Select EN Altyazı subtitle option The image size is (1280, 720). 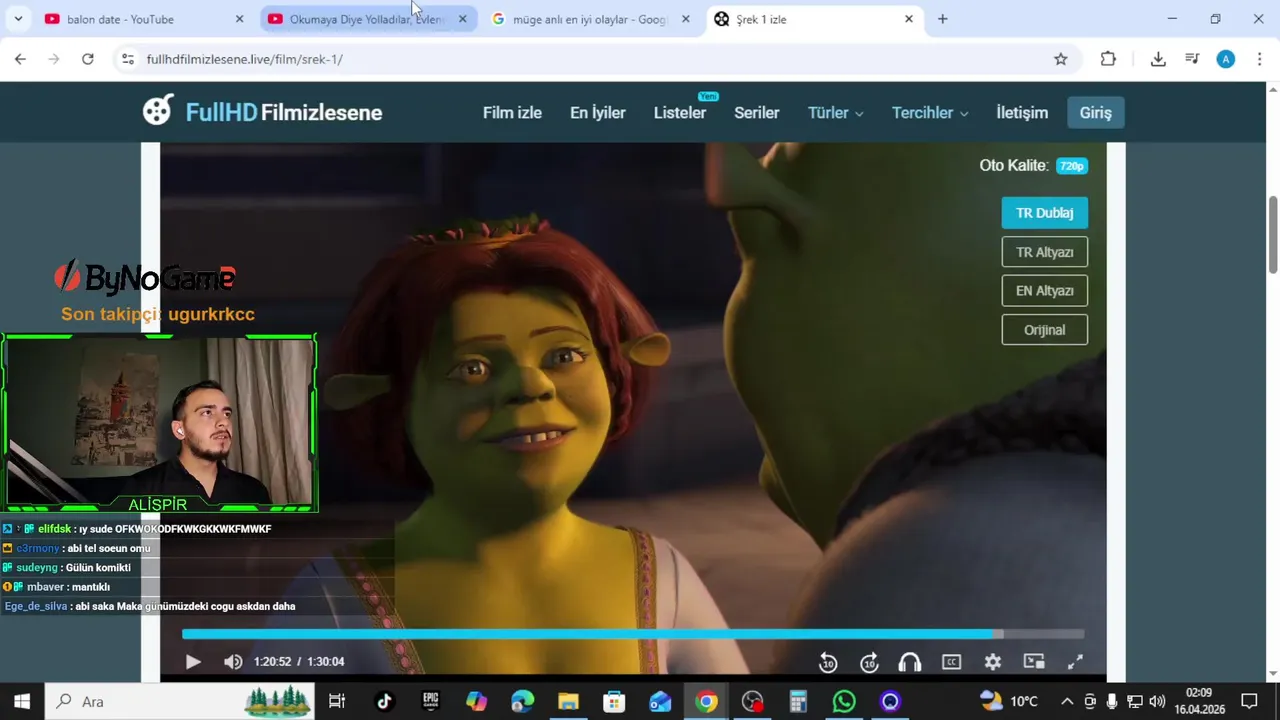[x=1044, y=291]
